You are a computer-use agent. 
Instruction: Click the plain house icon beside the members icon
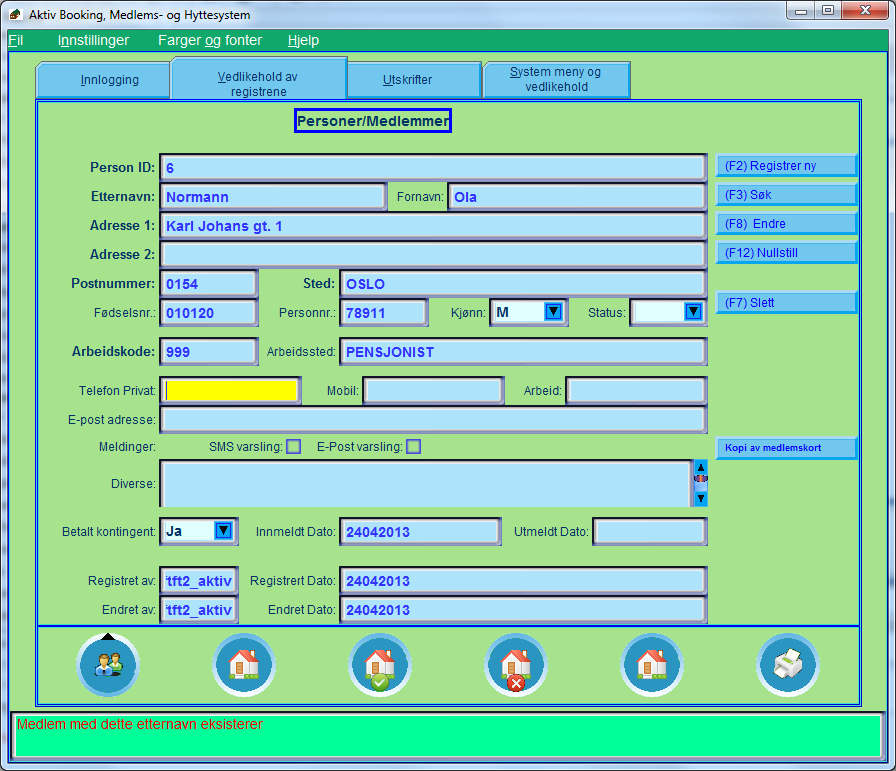coord(243,665)
